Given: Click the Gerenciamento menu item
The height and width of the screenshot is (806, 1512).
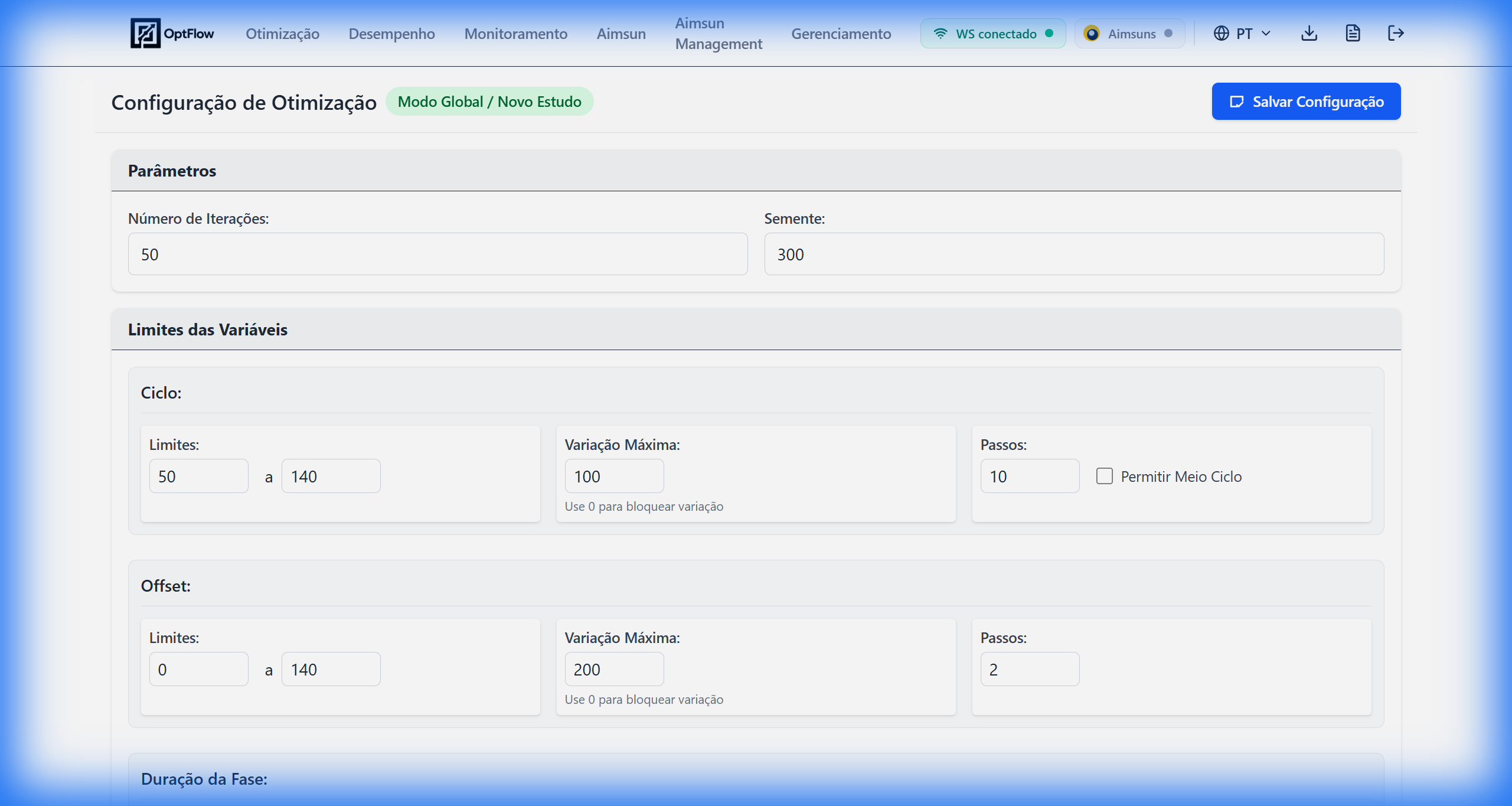Looking at the screenshot, I should (x=841, y=34).
